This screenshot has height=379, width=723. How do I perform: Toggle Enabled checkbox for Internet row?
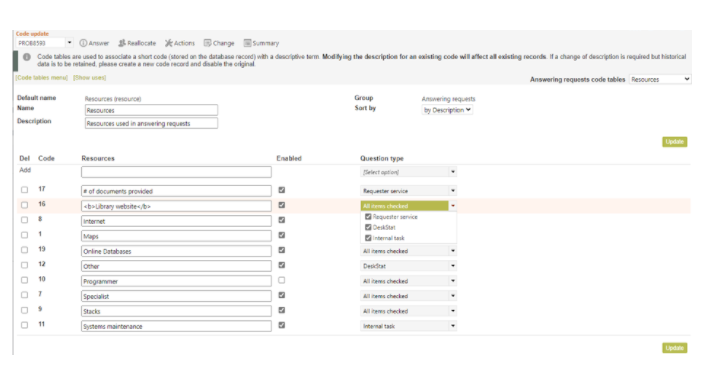click(282, 220)
